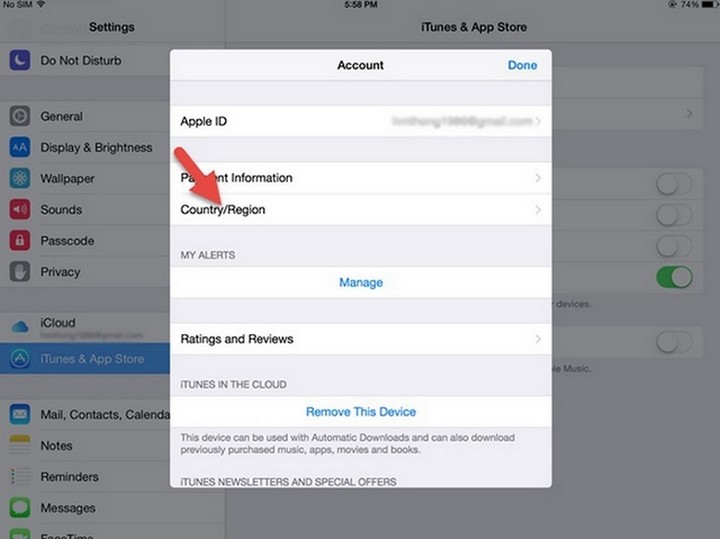Tap the iCloud cloud icon

[20, 328]
